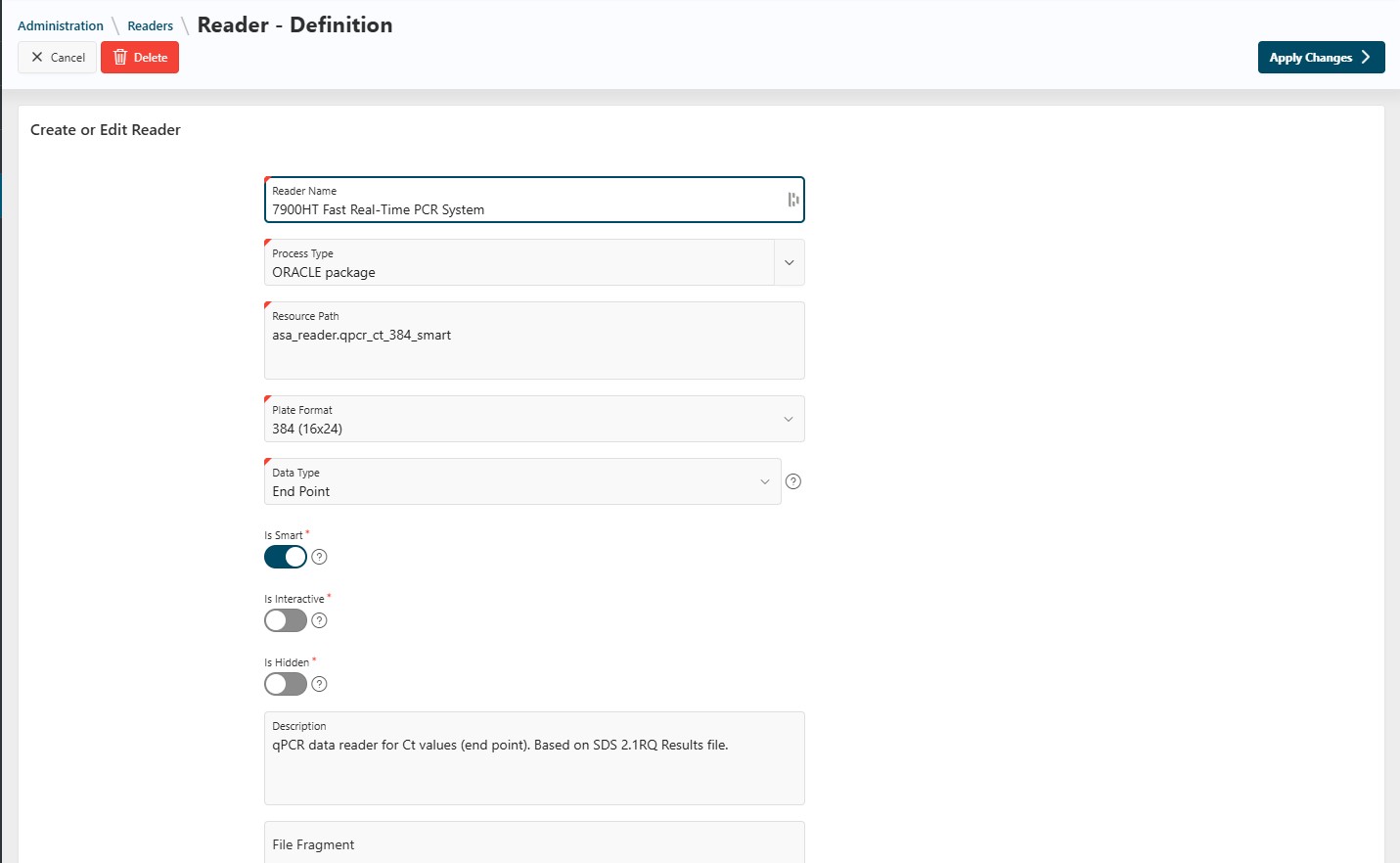Open the Data Type dropdown
This screenshot has height=863, width=1400.
point(522,481)
